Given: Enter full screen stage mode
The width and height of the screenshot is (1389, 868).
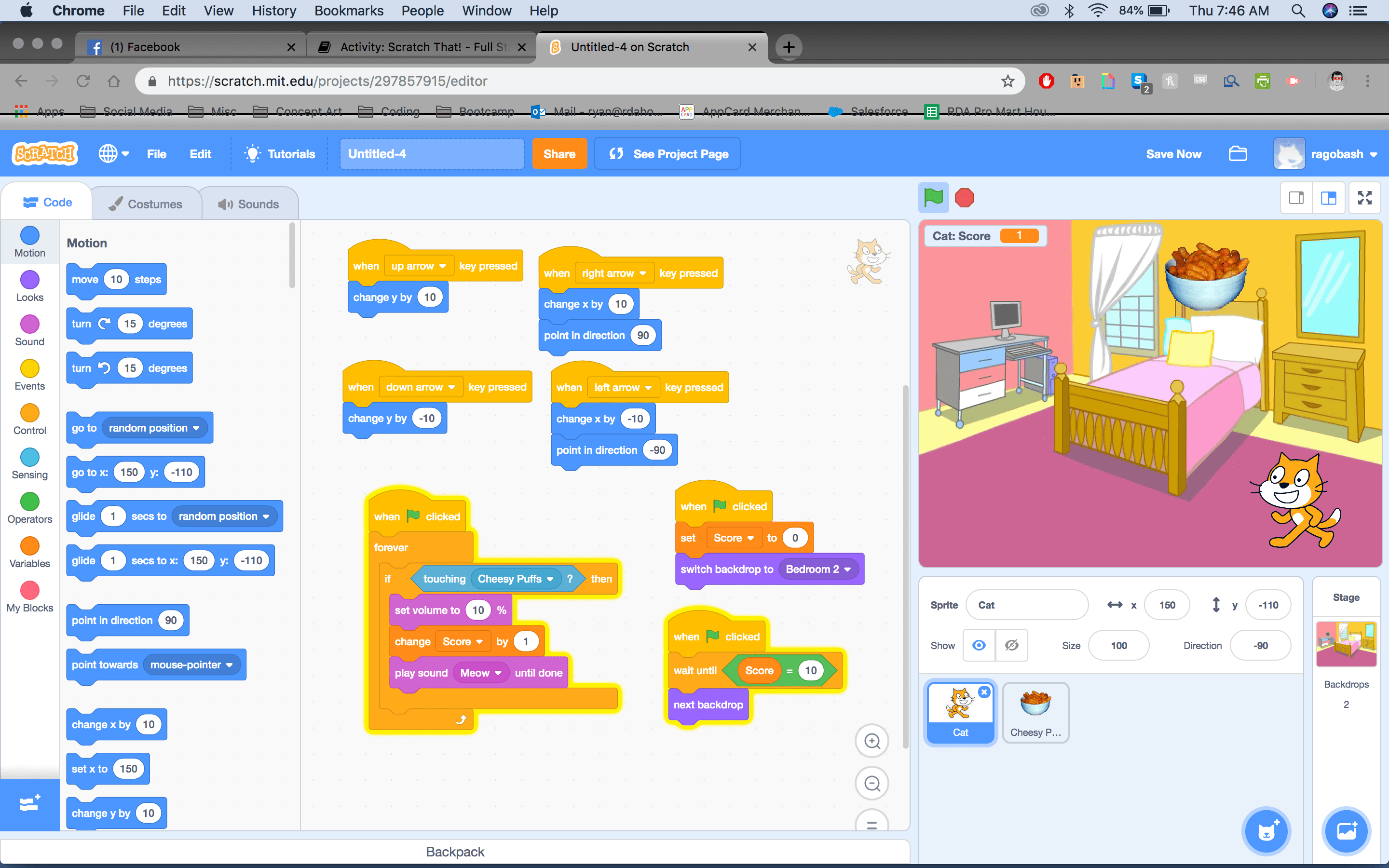Looking at the screenshot, I should pos(1364,198).
